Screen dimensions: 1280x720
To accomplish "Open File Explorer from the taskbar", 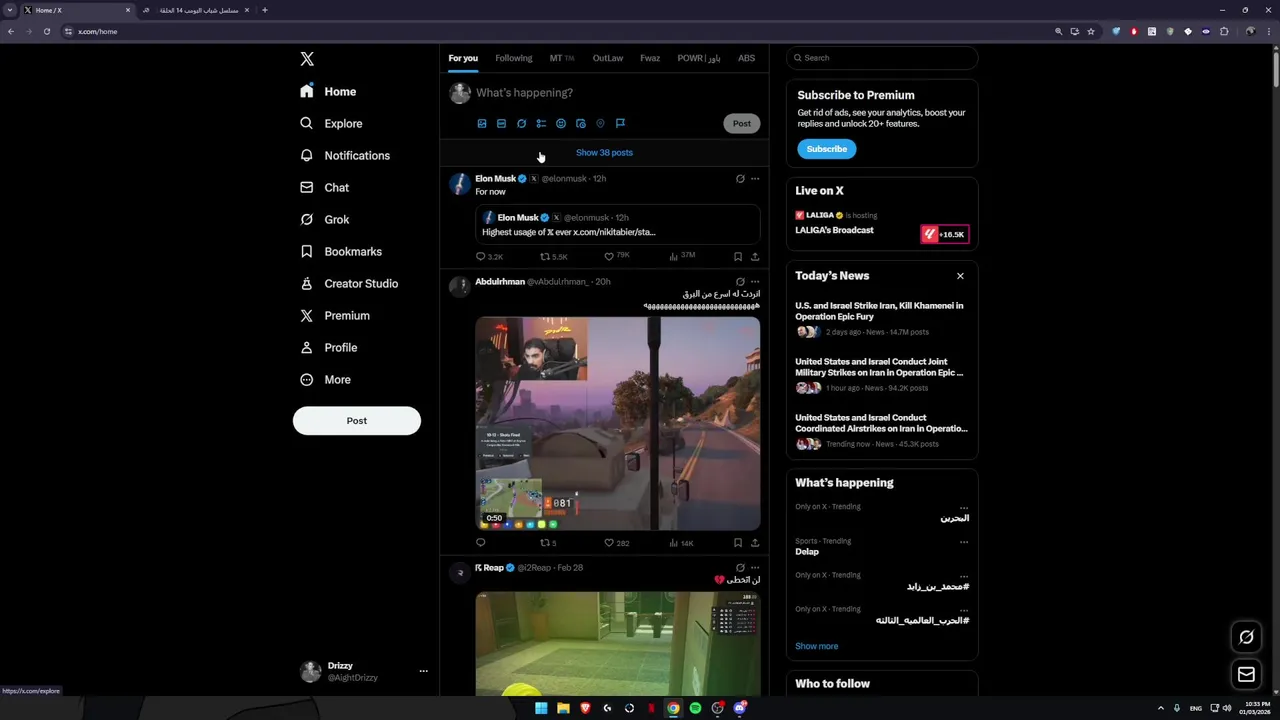I will click(563, 708).
